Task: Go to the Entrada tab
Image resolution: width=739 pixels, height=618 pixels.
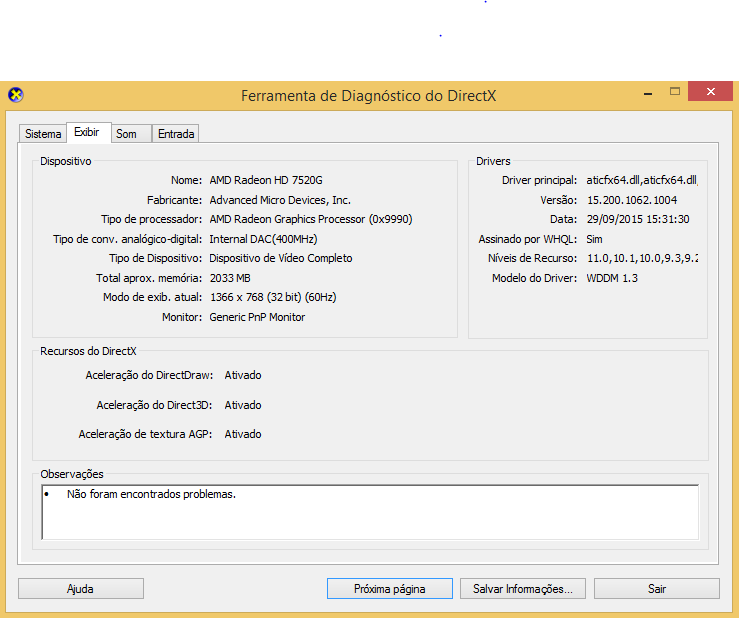Action: pyautogui.click(x=176, y=134)
